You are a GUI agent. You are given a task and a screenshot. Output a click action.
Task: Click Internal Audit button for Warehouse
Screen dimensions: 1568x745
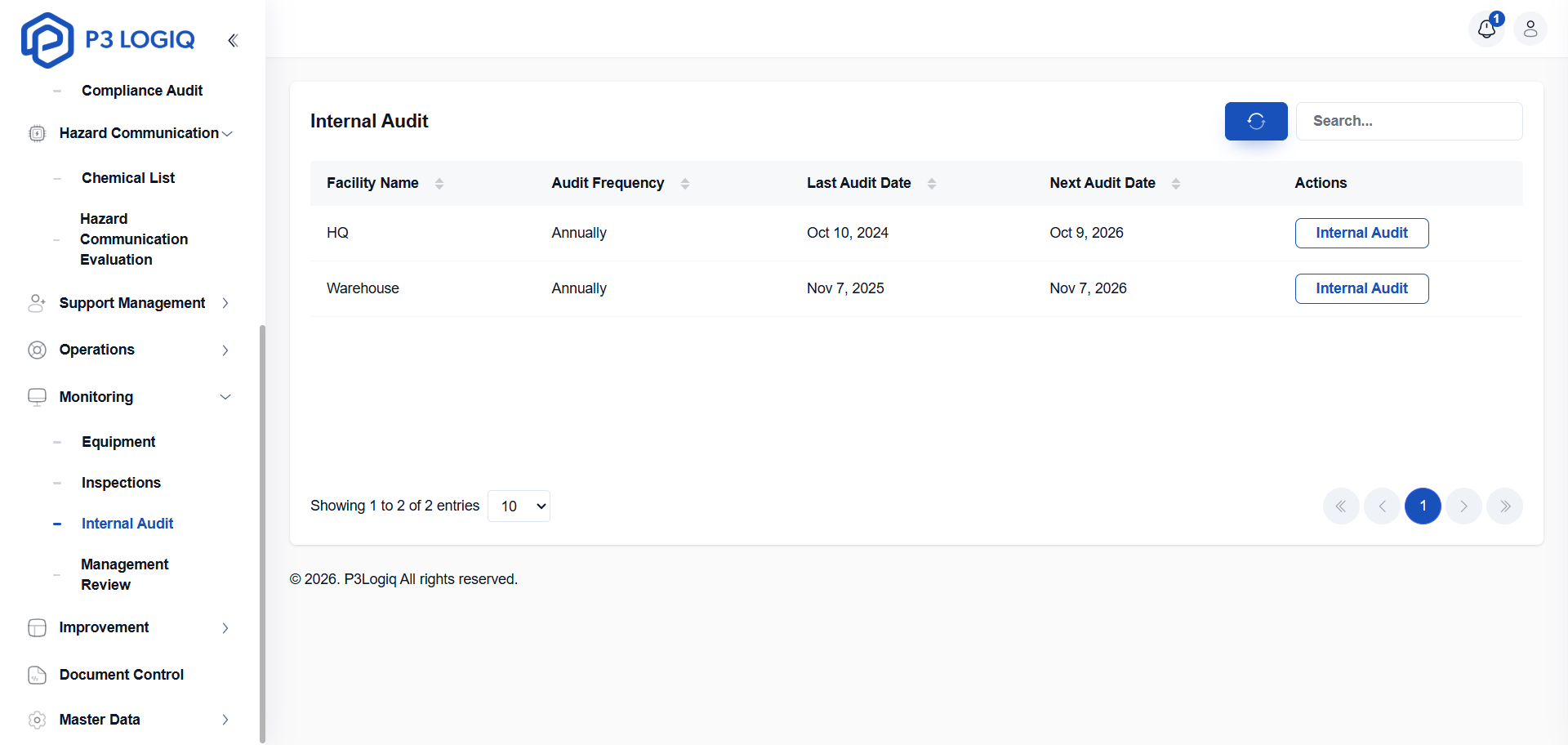pos(1361,288)
